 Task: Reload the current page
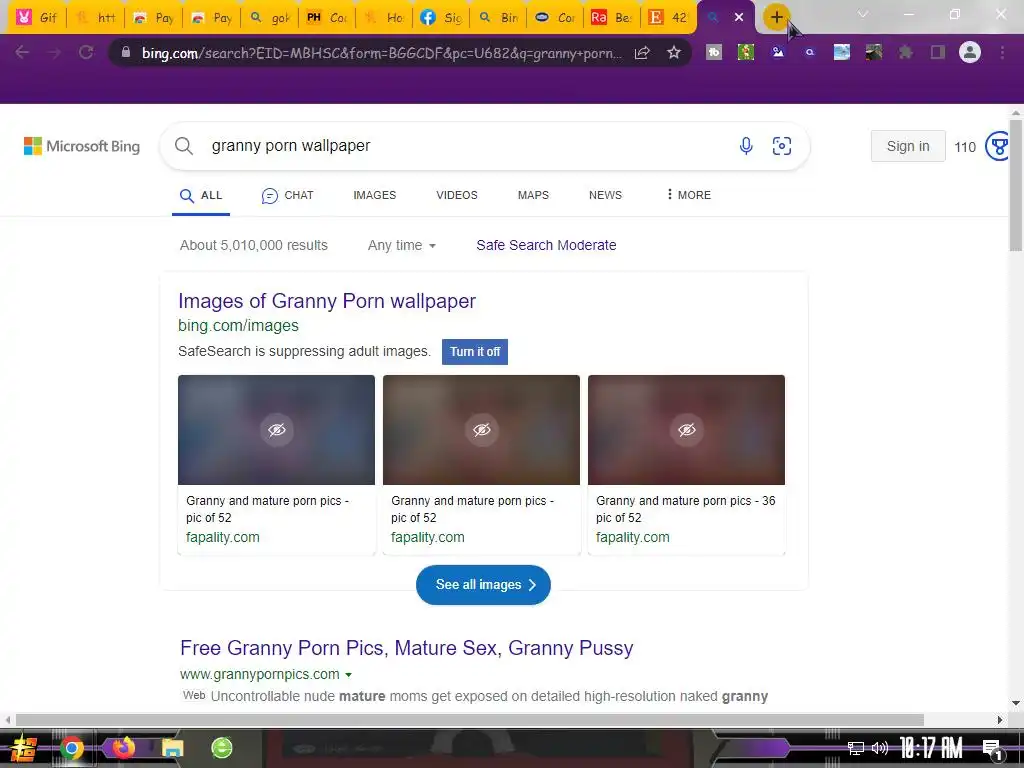coord(86,52)
